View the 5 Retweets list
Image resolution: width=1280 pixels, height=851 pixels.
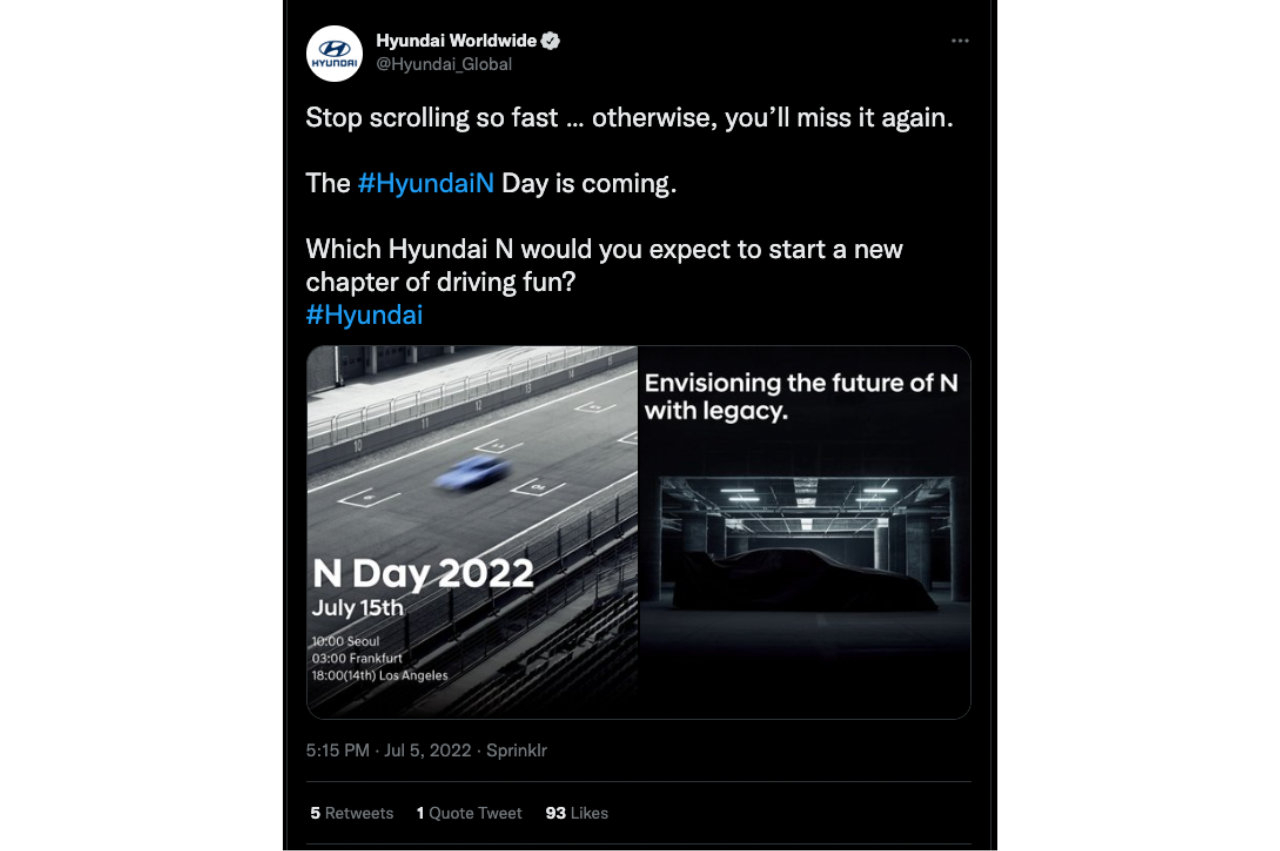tap(351, 813)
